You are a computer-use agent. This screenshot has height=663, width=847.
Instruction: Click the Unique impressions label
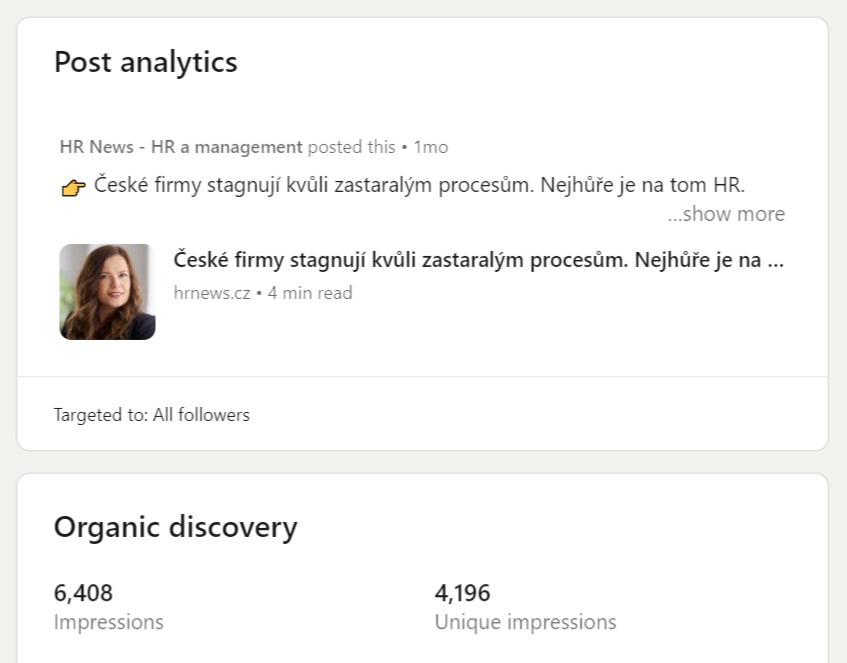pyautogui.click(x=526, y=622)
